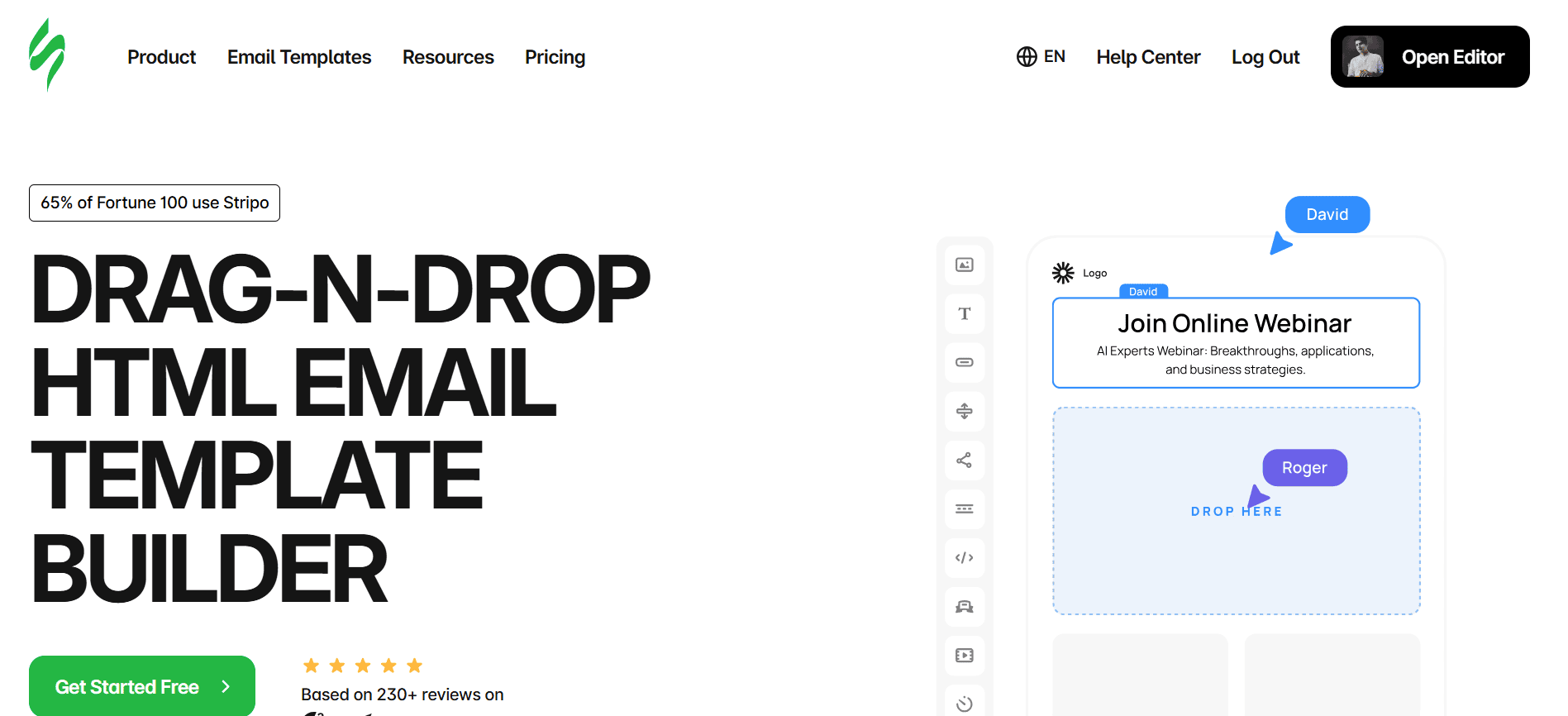Open the Product menu
The image size is (1568, 716).
161,57
